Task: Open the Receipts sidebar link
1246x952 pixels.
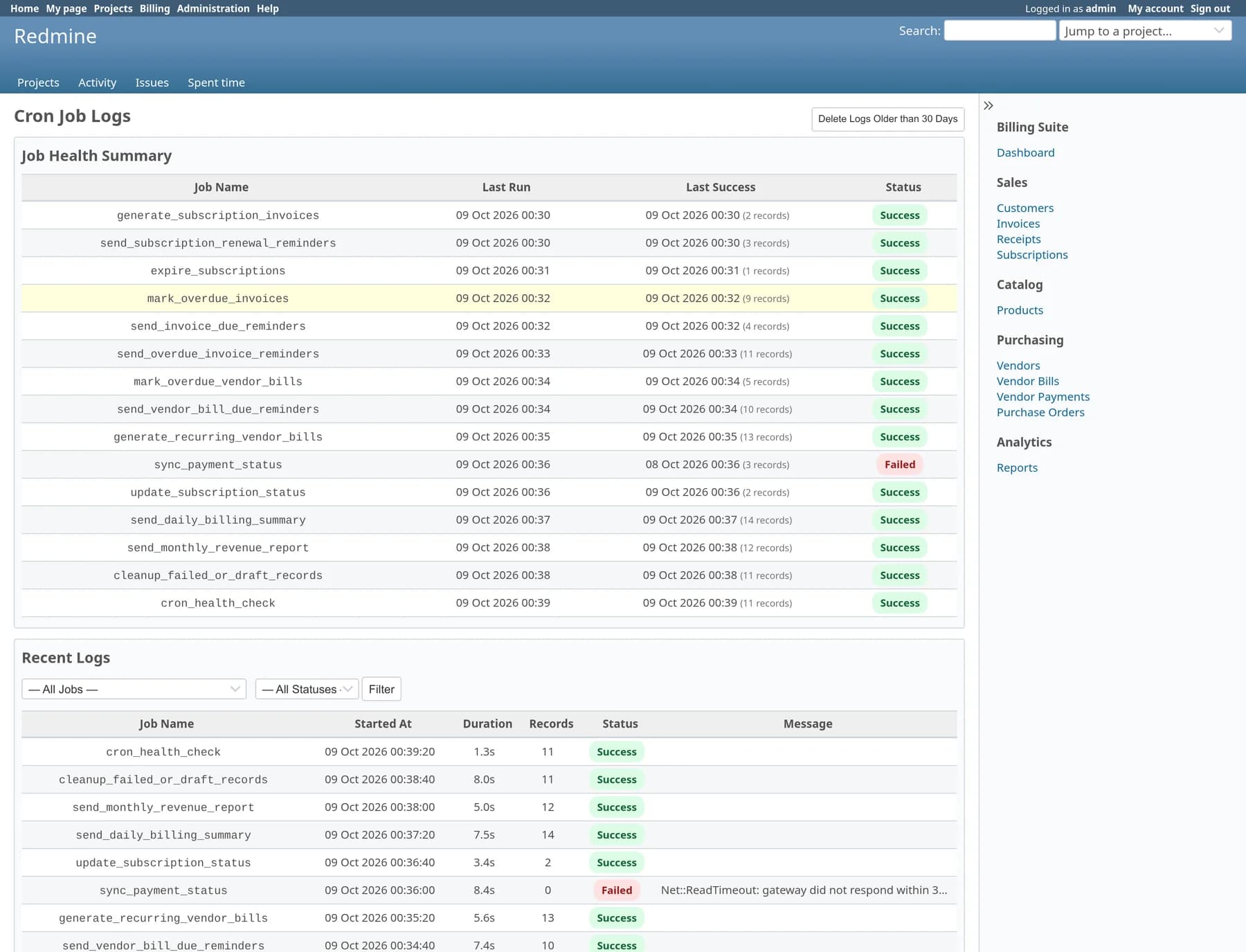Action: (1018, 239)
